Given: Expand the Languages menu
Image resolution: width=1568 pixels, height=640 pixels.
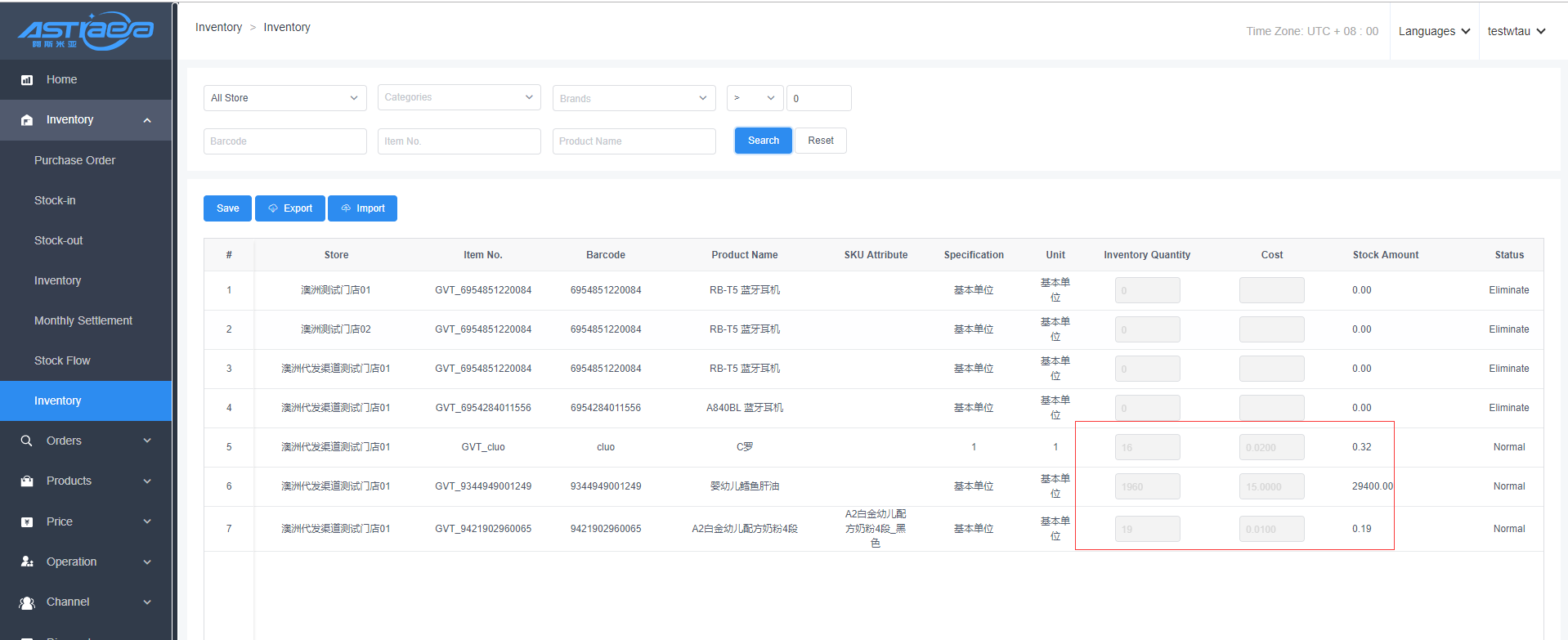Looking at the screenshot, I should [x=1434, y=31].
